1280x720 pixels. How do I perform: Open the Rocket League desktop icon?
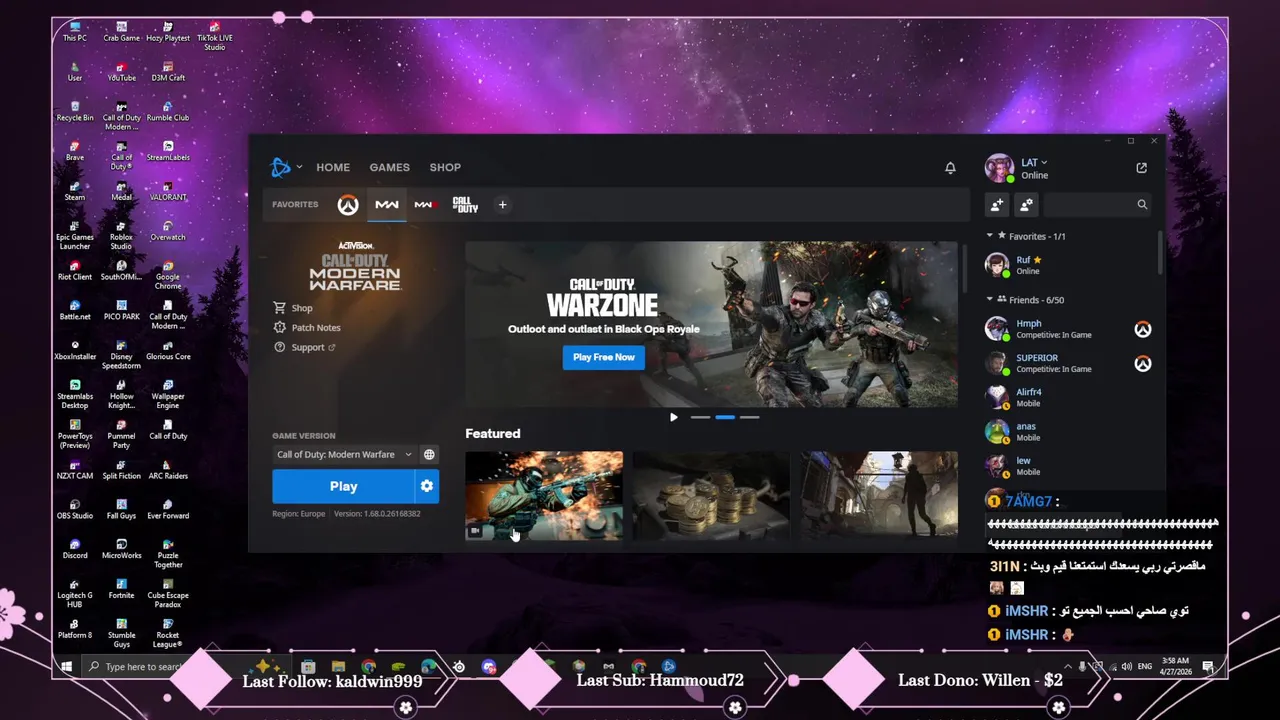pos(168,633)
